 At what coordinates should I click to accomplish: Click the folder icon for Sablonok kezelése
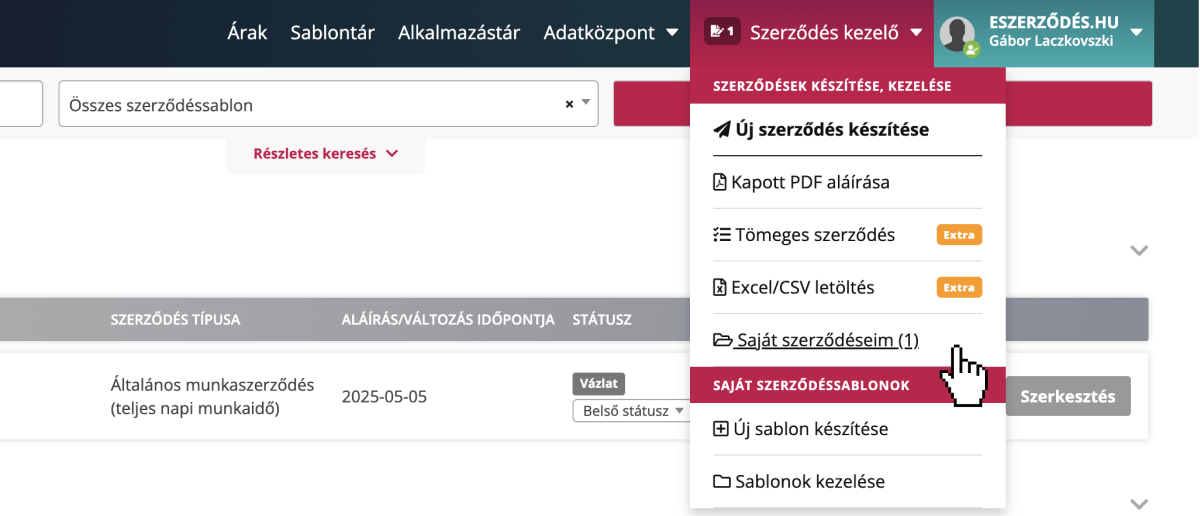tap(721, 482)
